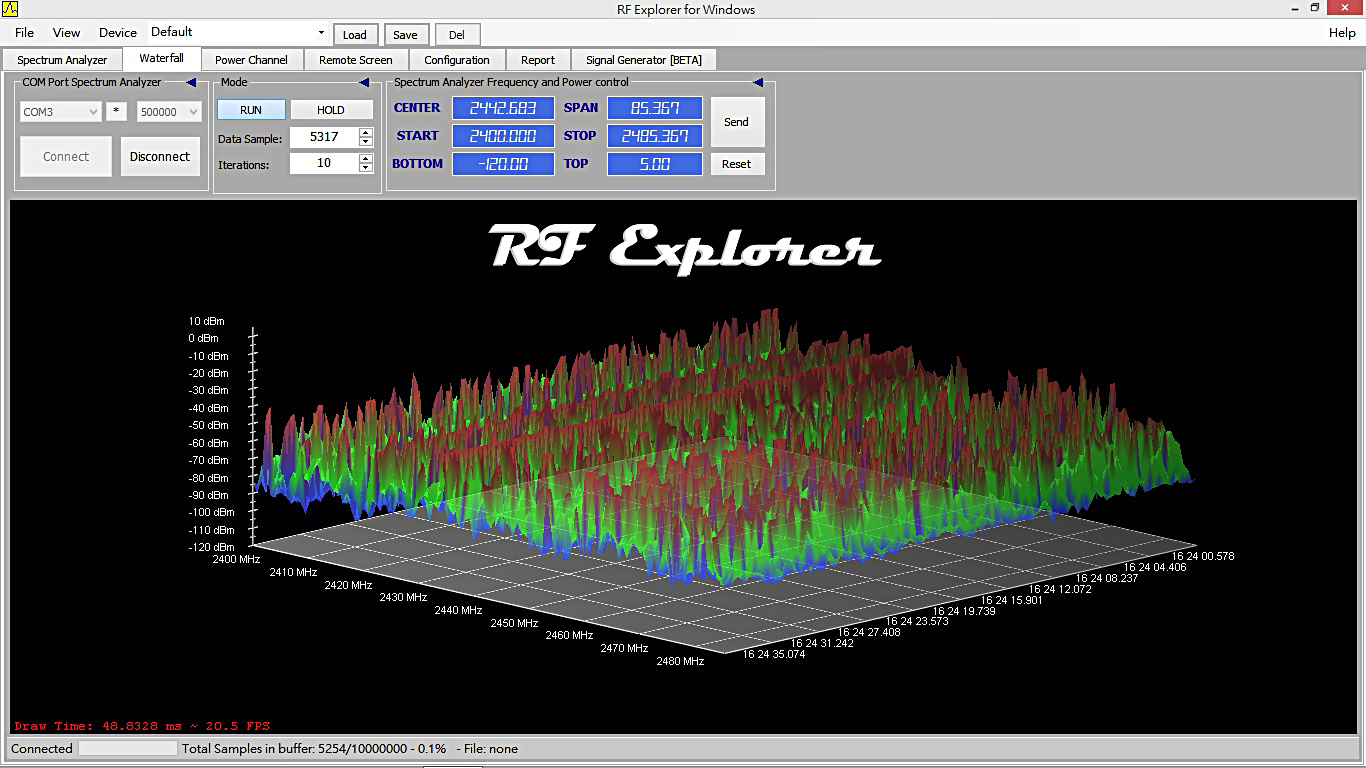Image resolution: width=1366 pixels, height=768 pixels.
Task: Open the View menu
Action: 66,33
